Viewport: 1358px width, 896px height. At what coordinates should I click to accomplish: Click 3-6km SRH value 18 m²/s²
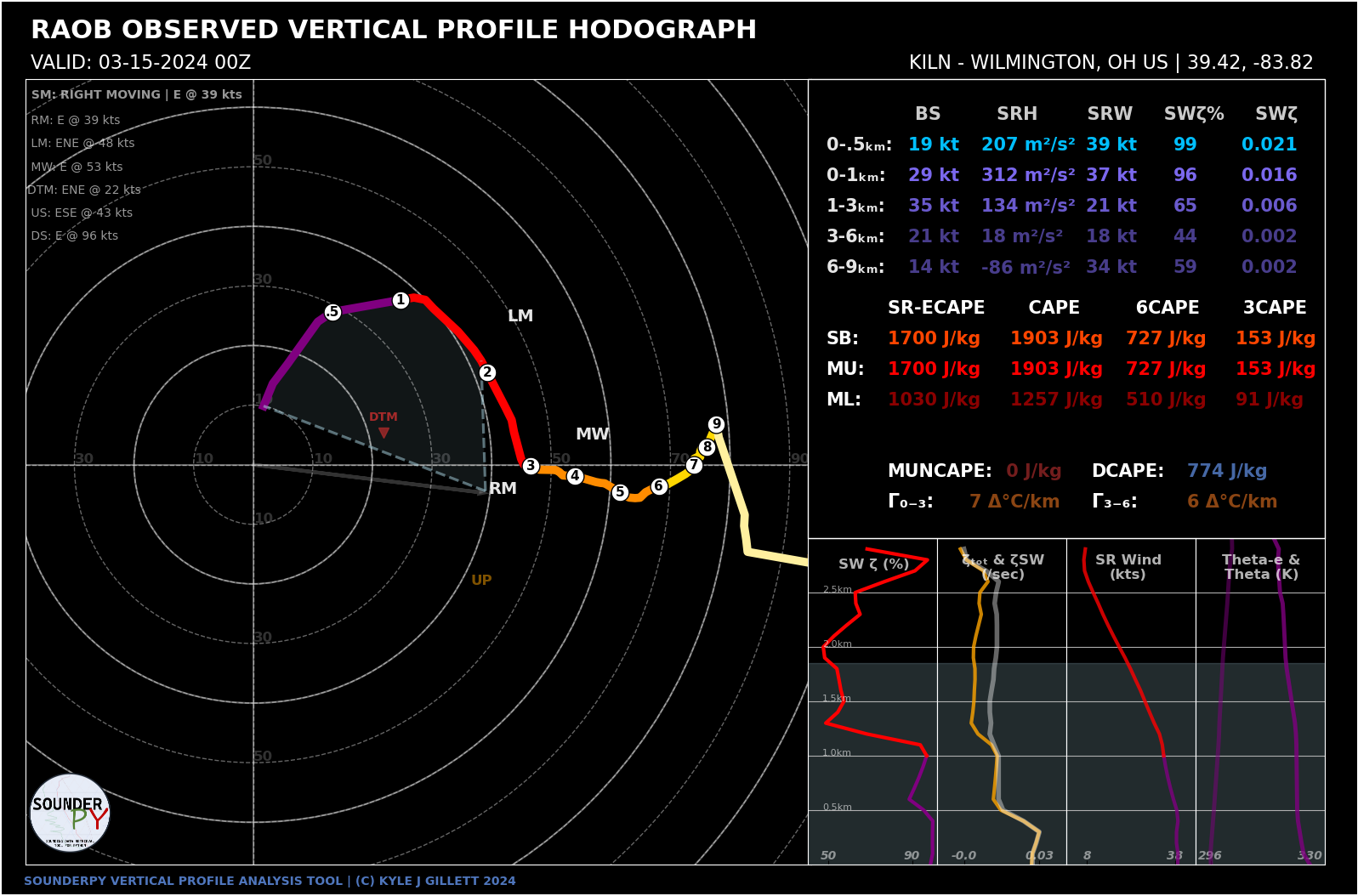[x=1022, y=236]
